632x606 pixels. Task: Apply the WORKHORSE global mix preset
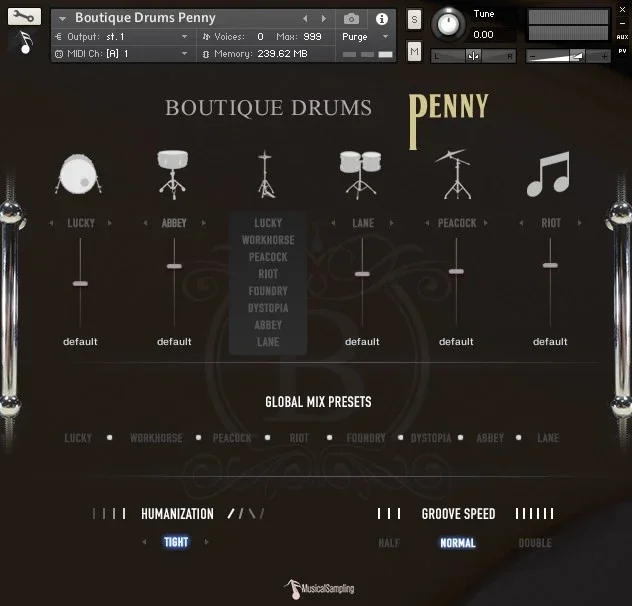point(156,438)
